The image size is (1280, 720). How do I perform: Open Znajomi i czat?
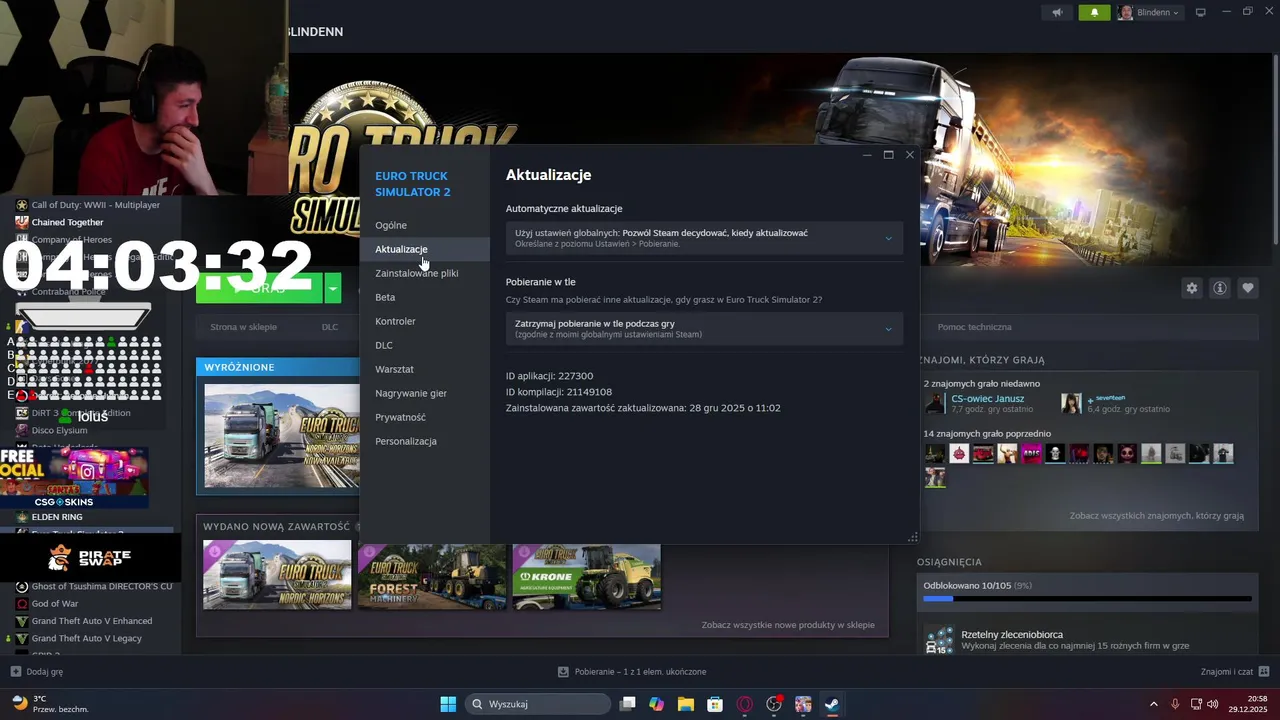tap(1235, 672)
